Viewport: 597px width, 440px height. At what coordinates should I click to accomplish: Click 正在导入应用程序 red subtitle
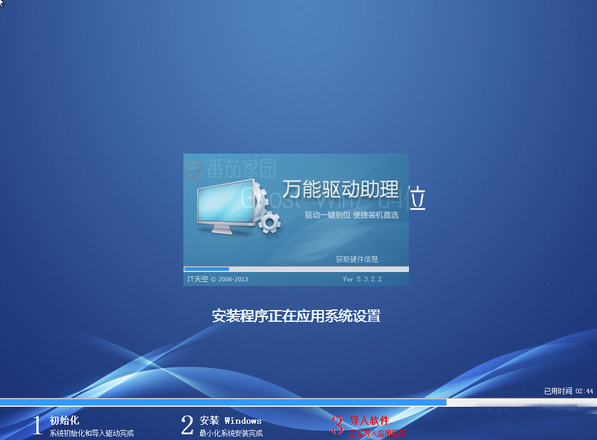click(378, 433)
